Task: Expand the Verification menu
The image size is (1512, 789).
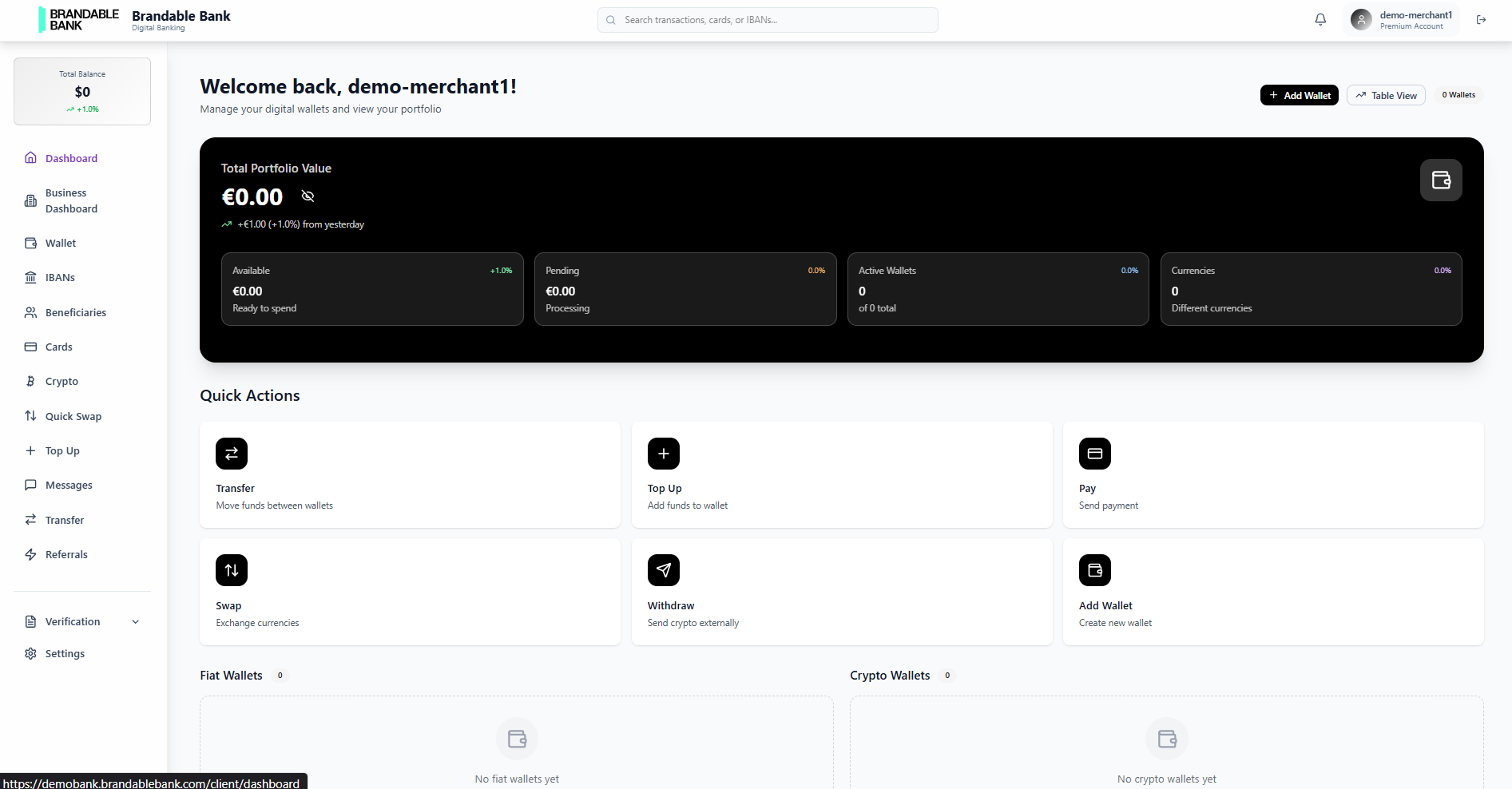Action: [81, 621]
